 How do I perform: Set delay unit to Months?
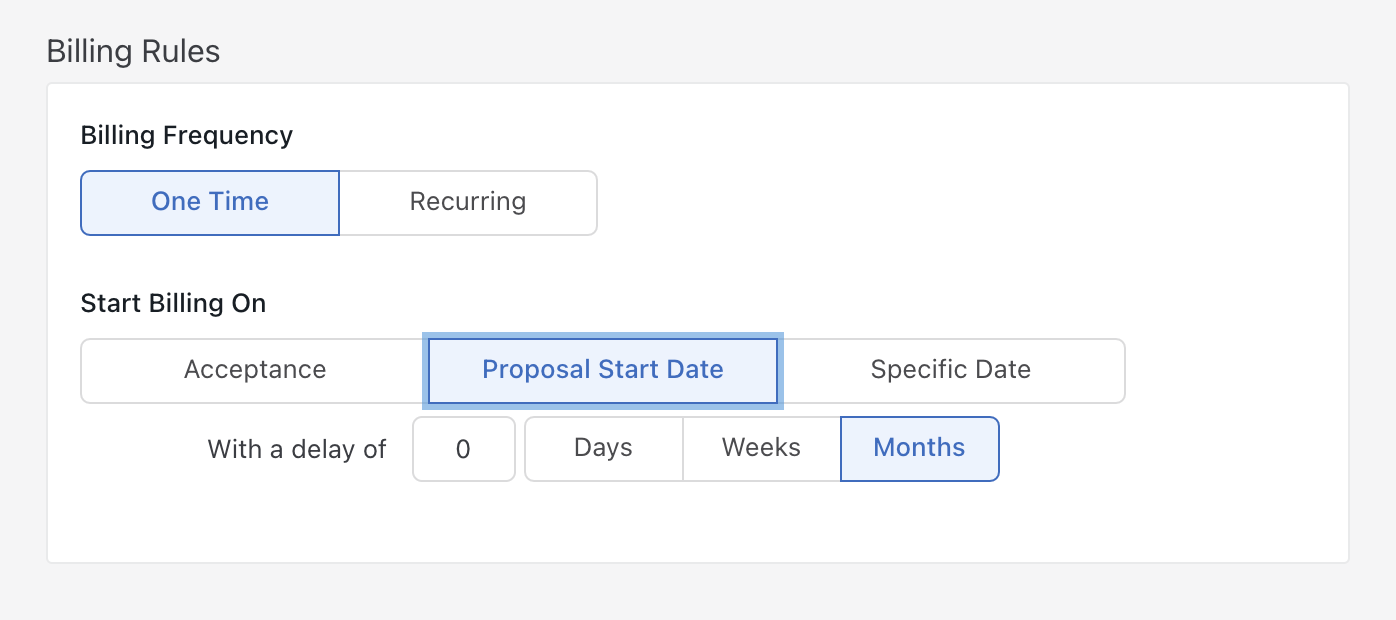pos(919,448)
